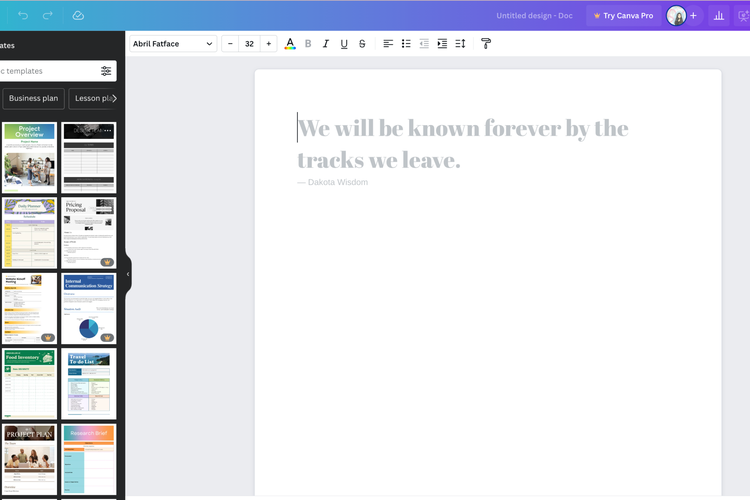750x500 pixels.
Task: Choose the Project Overview template thumbnail
Action: (x=29, y=158)
